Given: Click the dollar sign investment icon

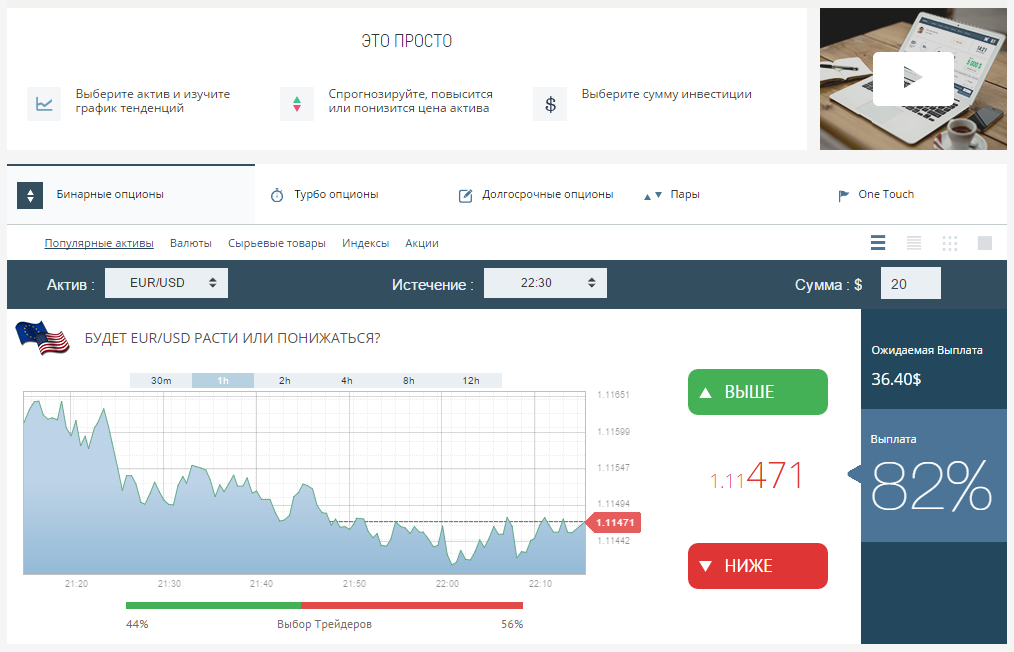Looking at the screenshot, I should (x=550, y=103).
